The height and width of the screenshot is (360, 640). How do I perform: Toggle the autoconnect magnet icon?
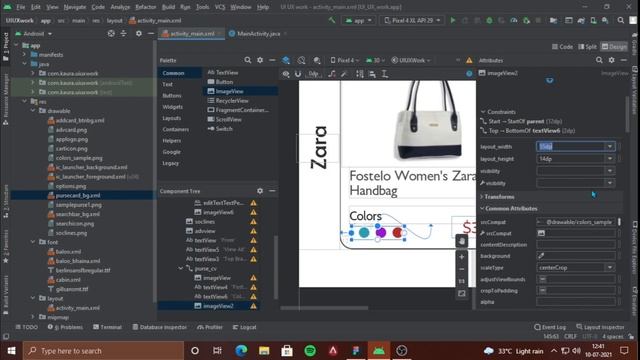pos(298,74)
